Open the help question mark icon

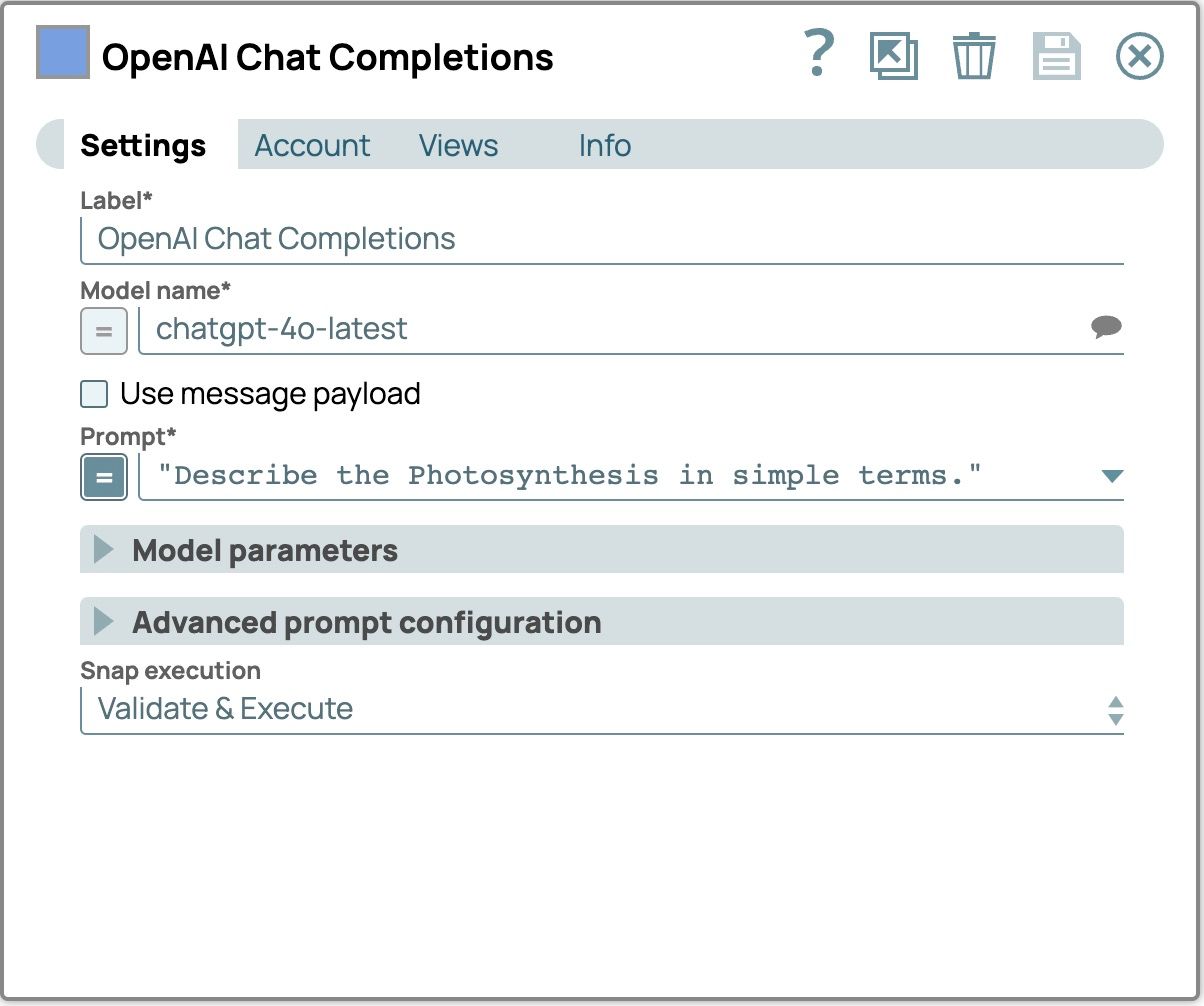[x=819, y=55]
